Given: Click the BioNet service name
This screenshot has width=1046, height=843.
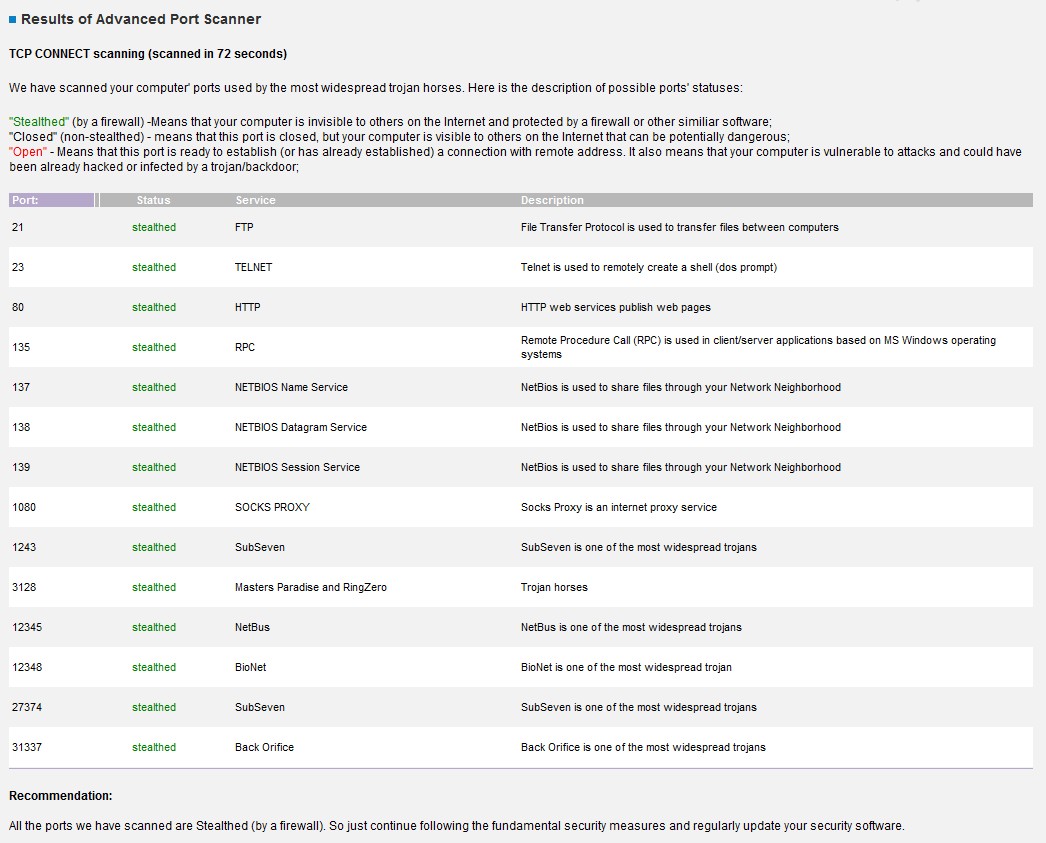Looking at the screenshot, I should tap(250, 667).
